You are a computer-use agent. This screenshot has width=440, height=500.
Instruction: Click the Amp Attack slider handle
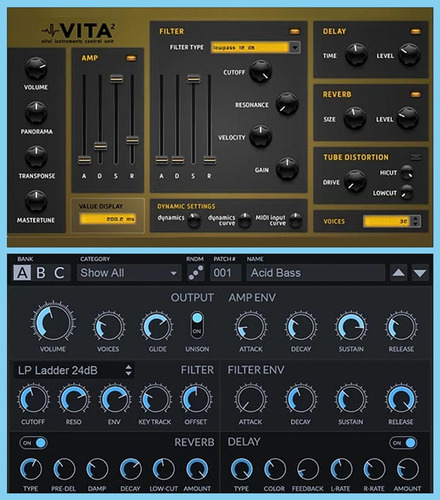[x=84, y=160]
